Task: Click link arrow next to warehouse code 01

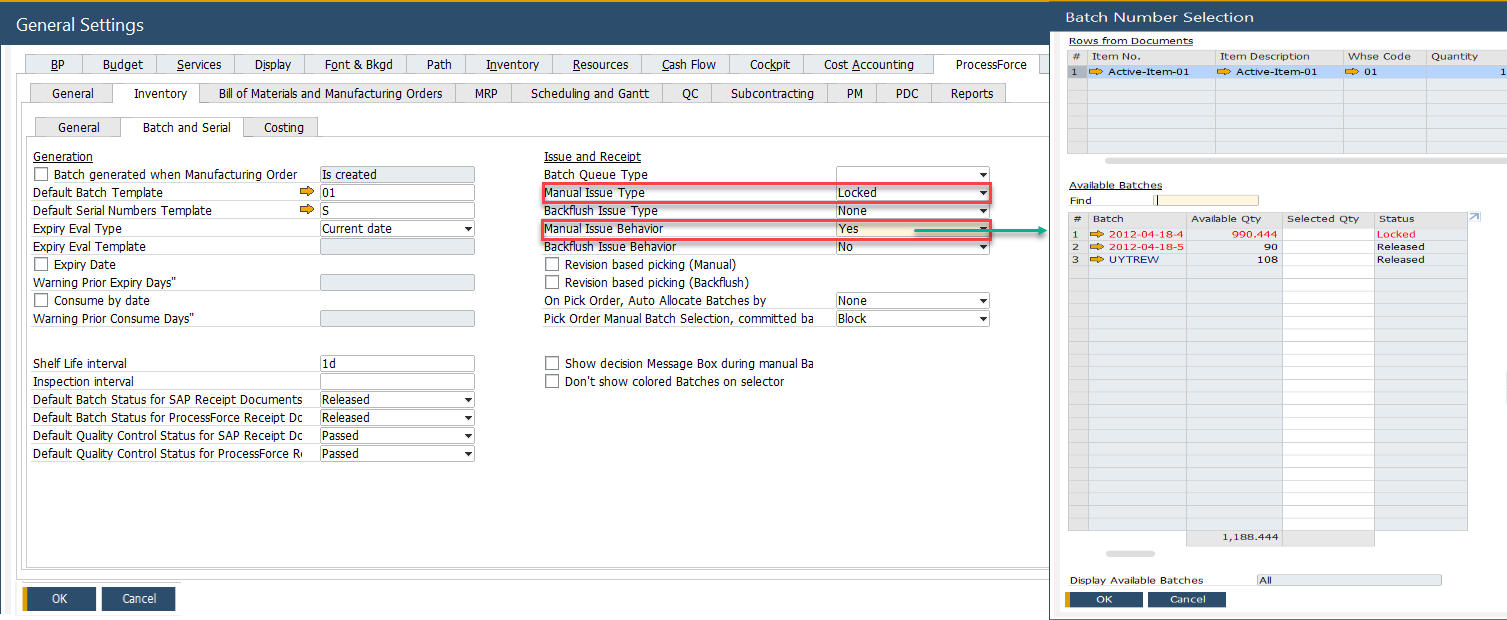Action: coord(1353,72)
